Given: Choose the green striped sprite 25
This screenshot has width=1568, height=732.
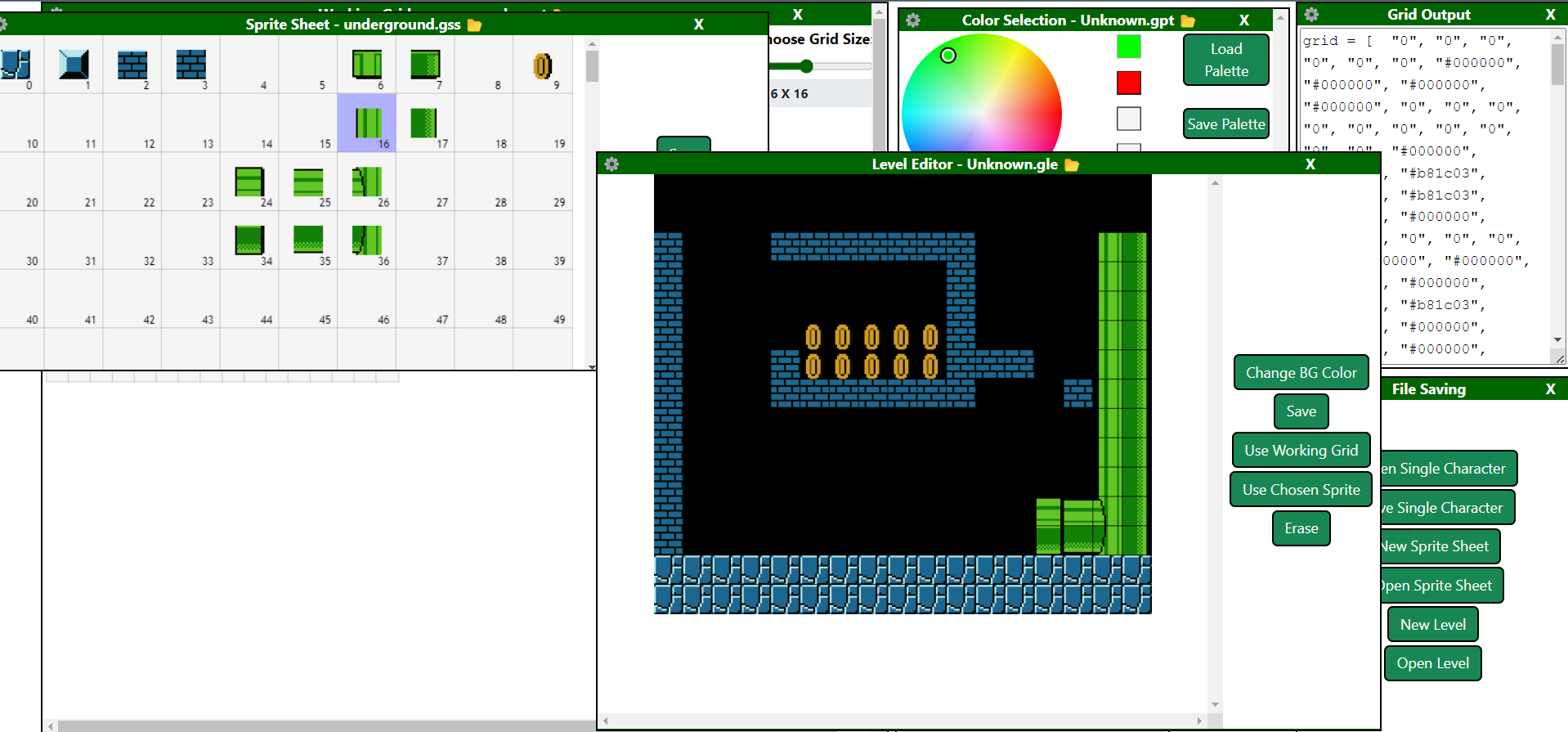Looking at the screenshot, I should [x=308, y=182].
